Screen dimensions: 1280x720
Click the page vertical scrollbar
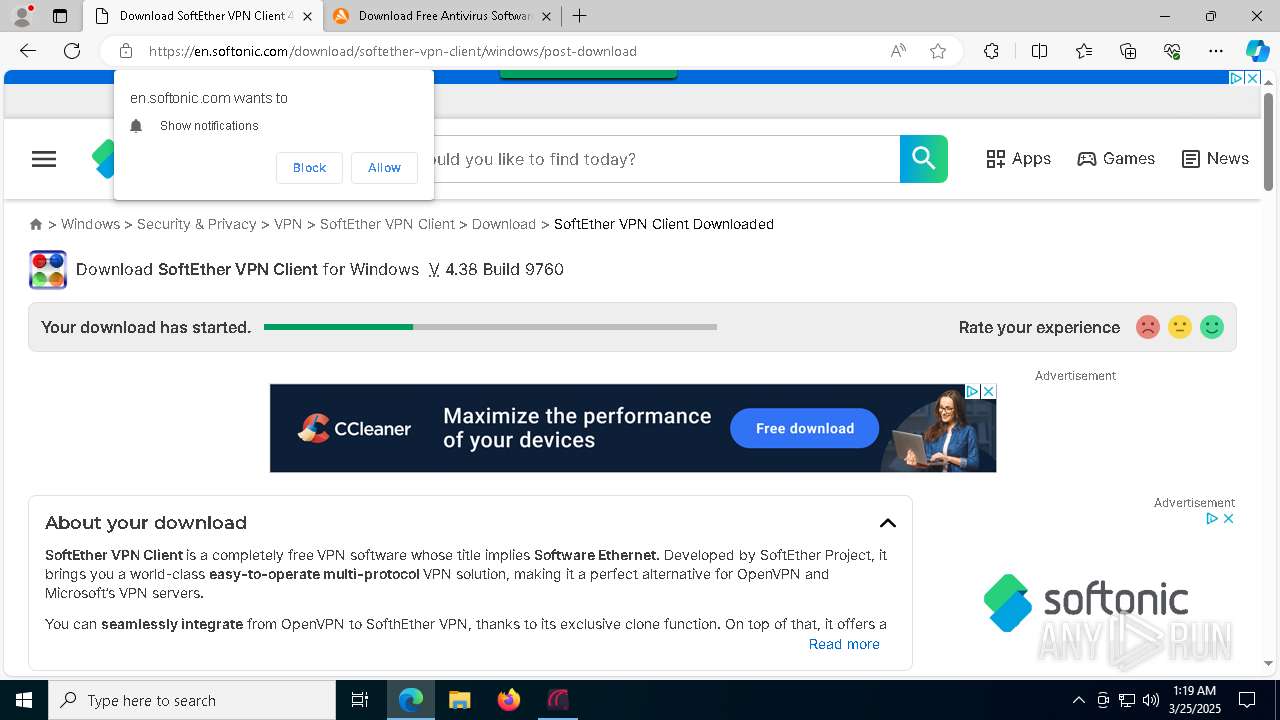pyautogui.click(x=1269, y=141)
